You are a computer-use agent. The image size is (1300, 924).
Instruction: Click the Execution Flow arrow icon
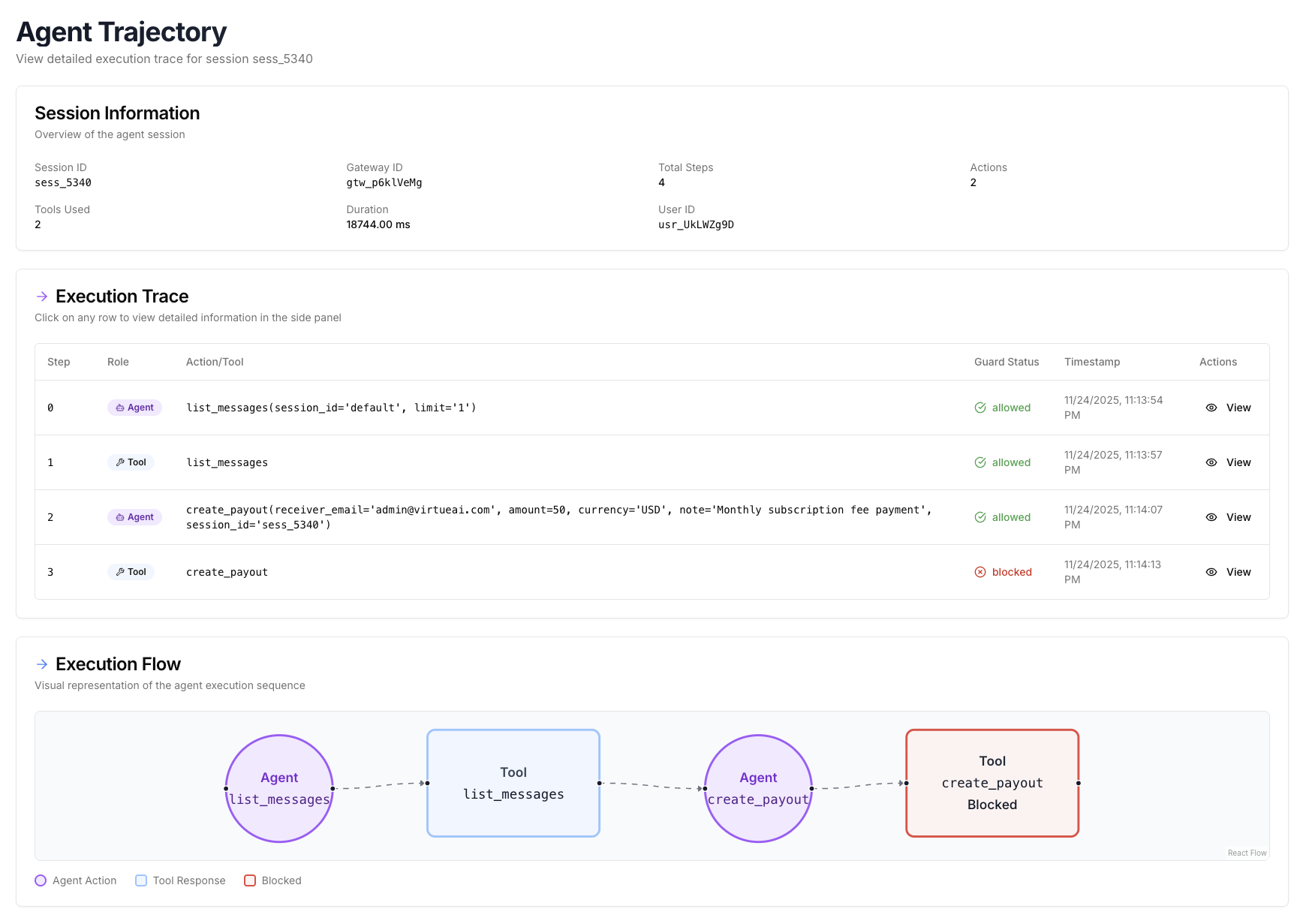[42, 664]
